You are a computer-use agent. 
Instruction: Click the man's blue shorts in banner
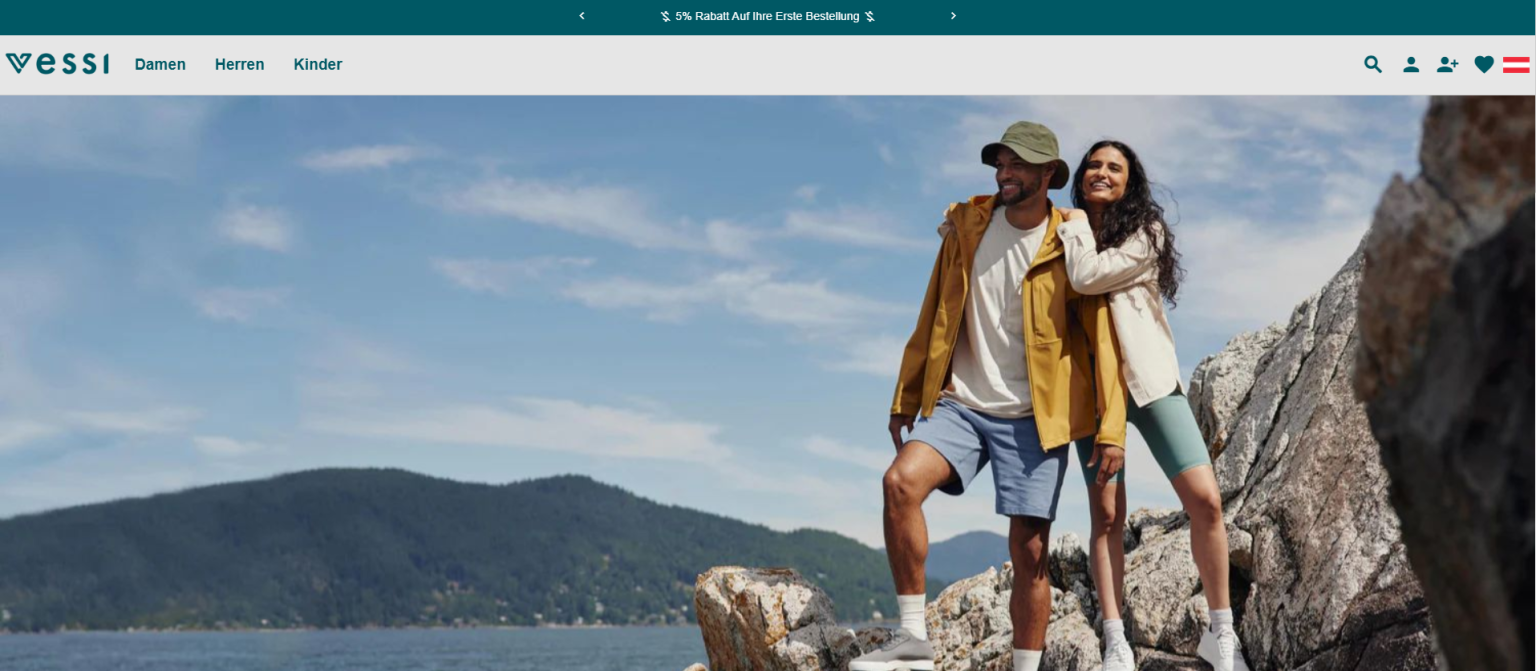[x=990, y=455]
